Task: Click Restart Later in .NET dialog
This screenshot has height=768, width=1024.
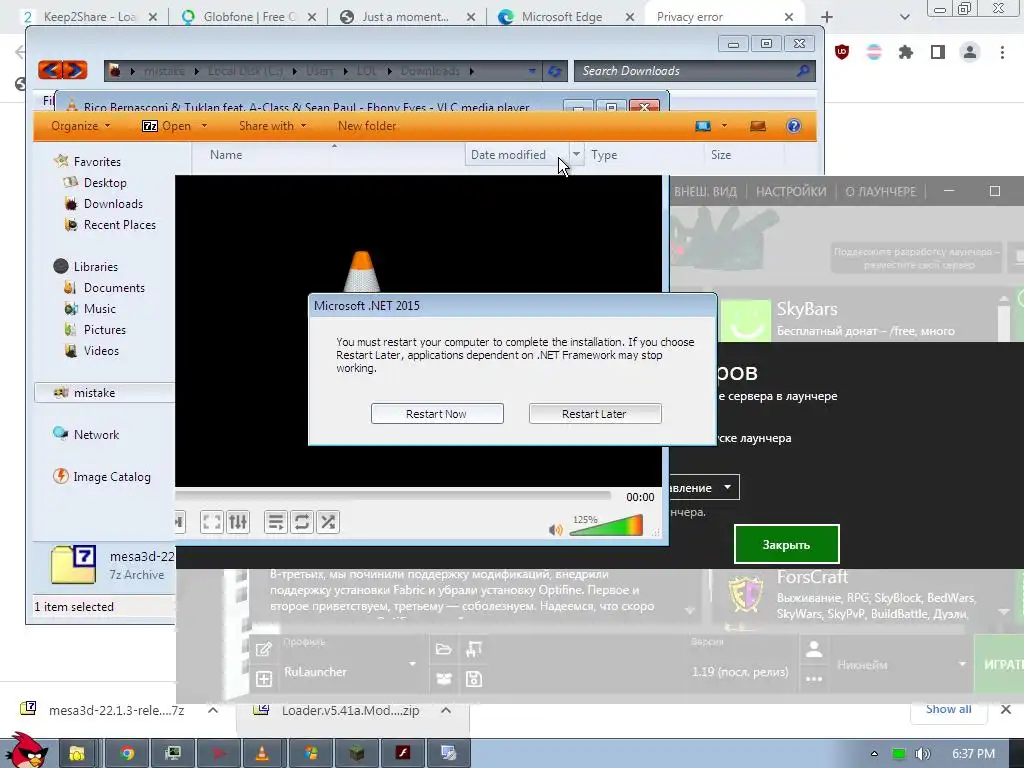Action: pos(595,413)
